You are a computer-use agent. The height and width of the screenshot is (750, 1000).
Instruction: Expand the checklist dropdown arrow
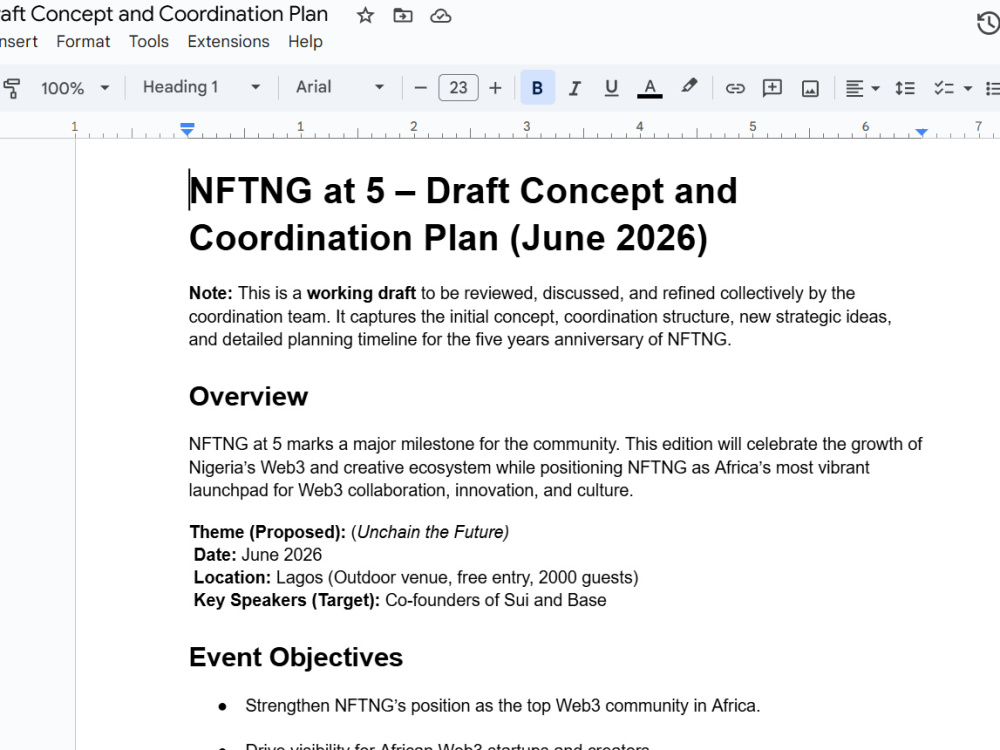pos(967,88)
